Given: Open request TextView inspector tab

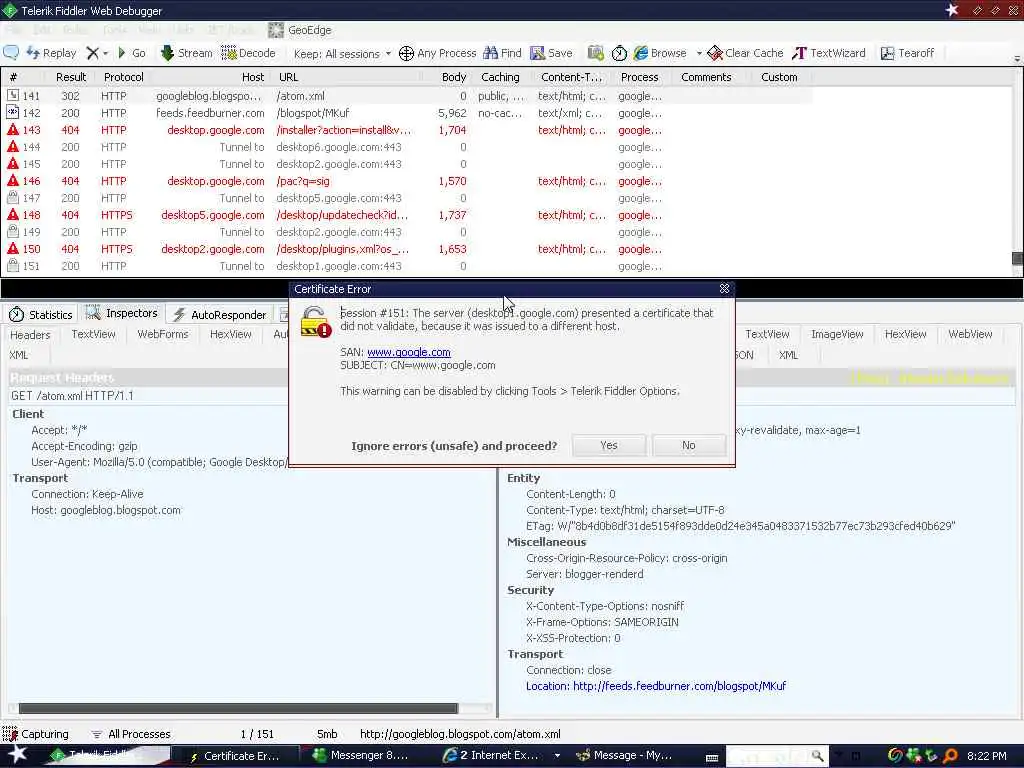Looking at the screenshot, I should [x=93, y=334].
